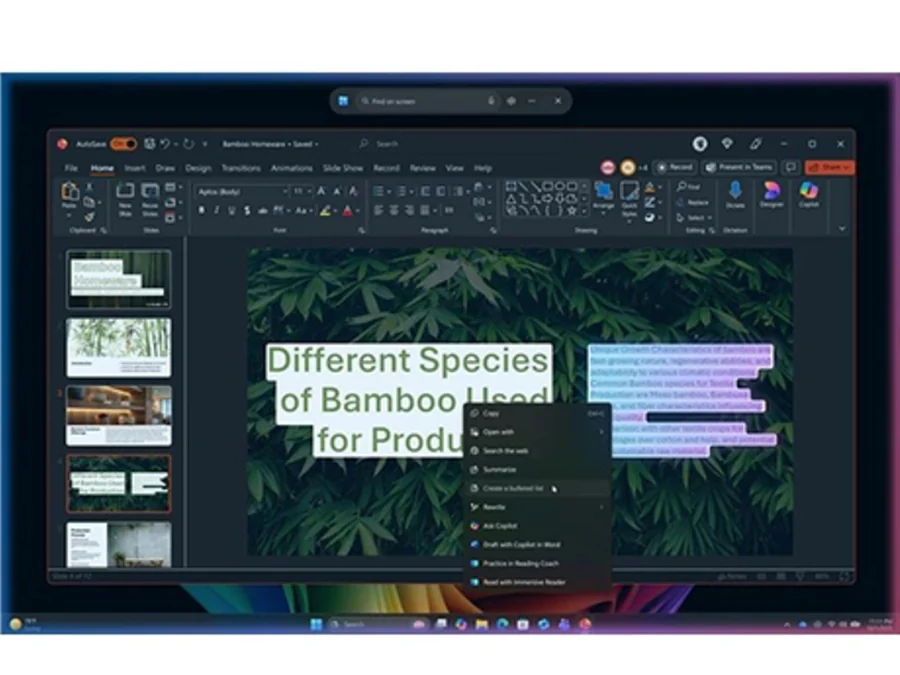Click the Record button beside Present in Teams
The image size is (900, 675).
[675, 167]
